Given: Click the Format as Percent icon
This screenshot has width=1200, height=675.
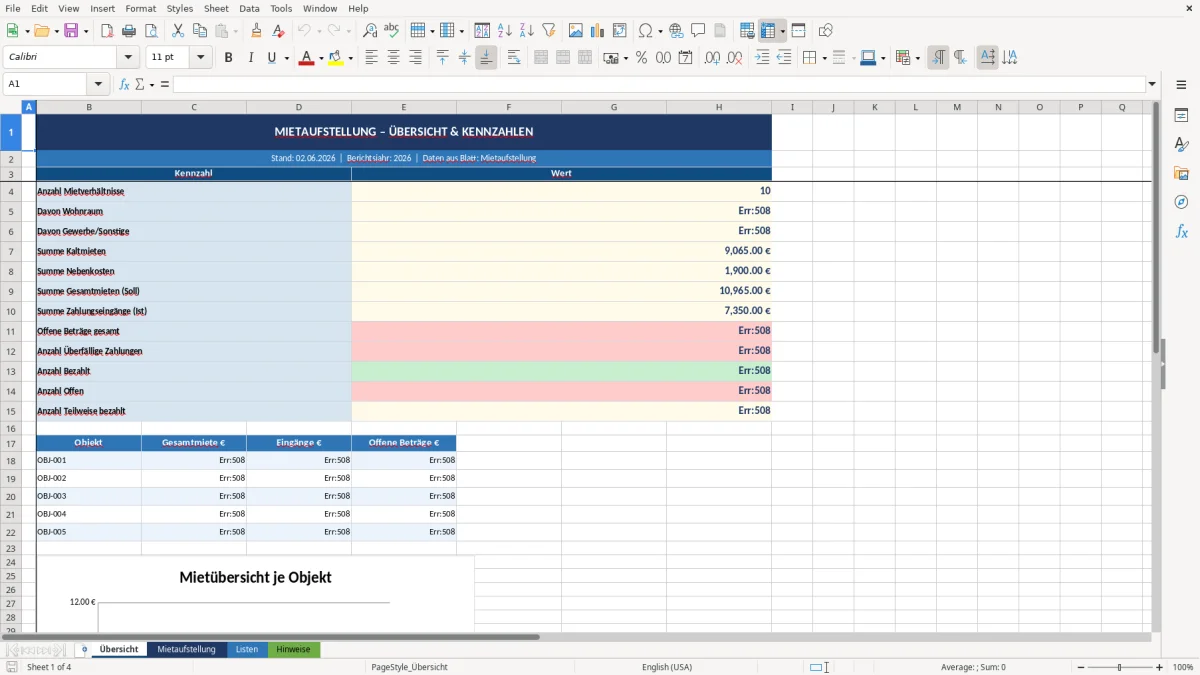Looking at the screenshot, I should 641,58.
